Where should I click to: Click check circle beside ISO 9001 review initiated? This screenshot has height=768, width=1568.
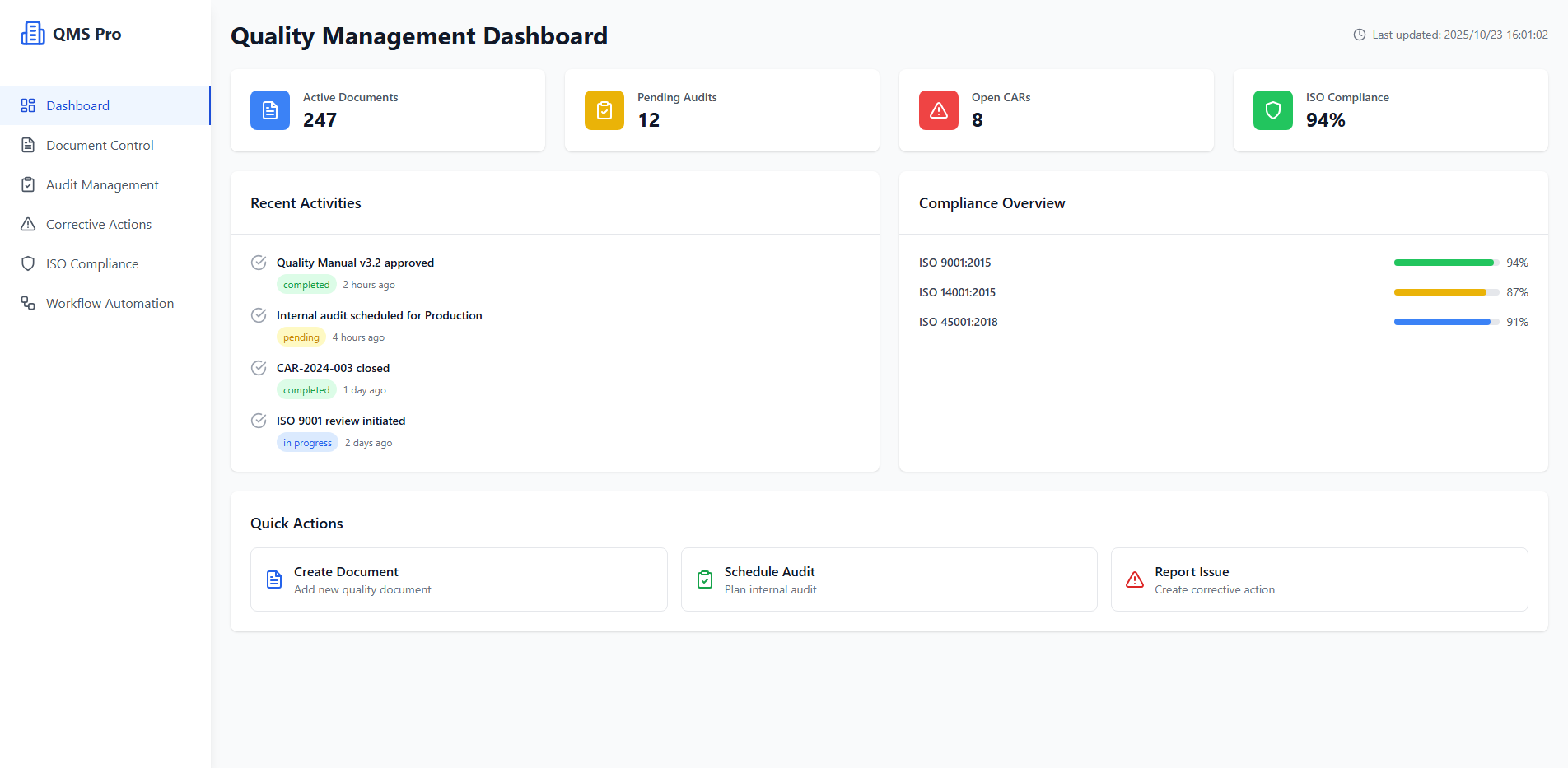pos(259,421)
